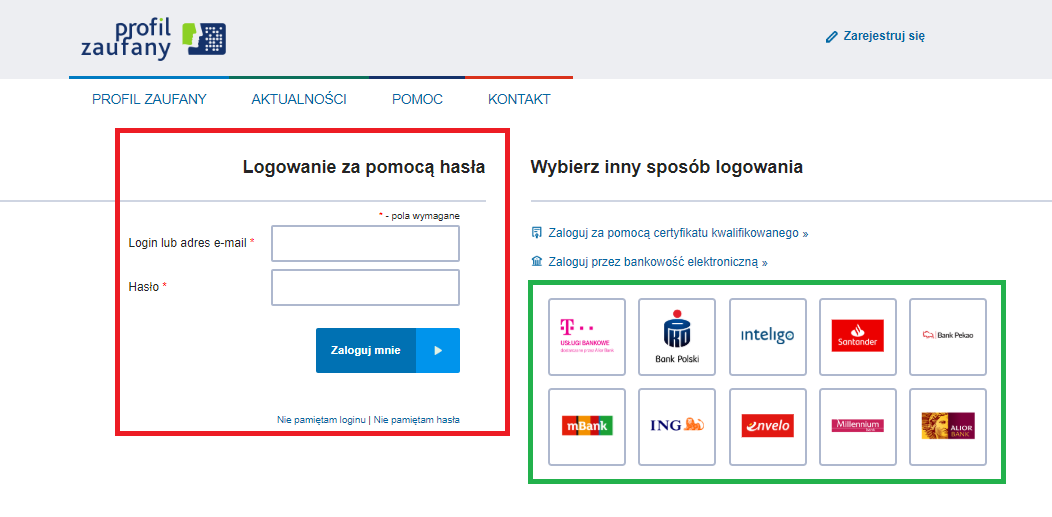Select the Santander bank tile
Screen dimensions: 1052x517
[857, 337]
